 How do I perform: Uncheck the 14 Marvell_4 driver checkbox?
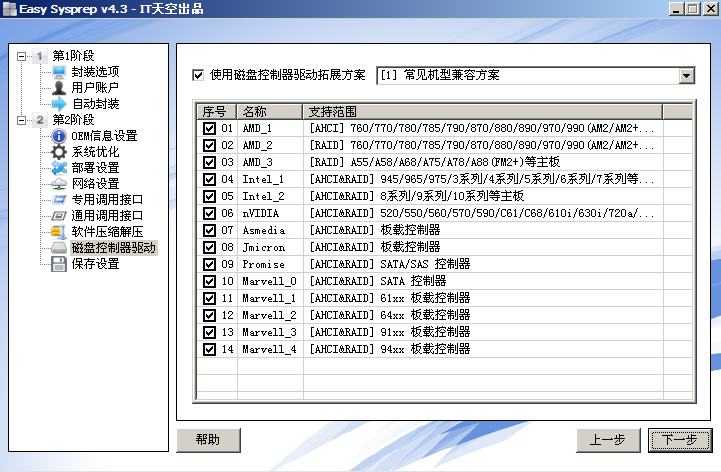pyautogui.click(x=209, y=349)
